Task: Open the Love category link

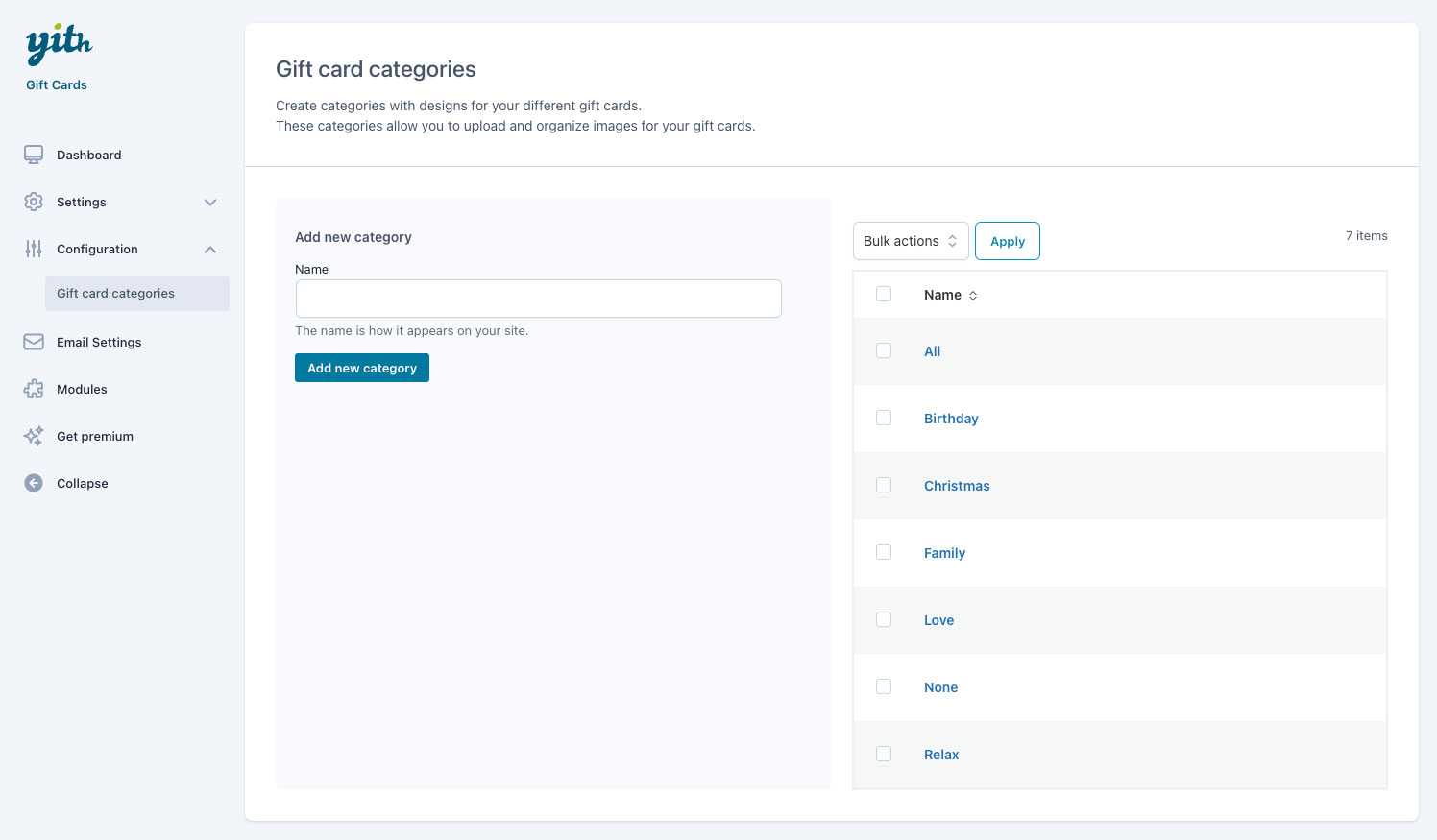Action: tap(938, 620)
